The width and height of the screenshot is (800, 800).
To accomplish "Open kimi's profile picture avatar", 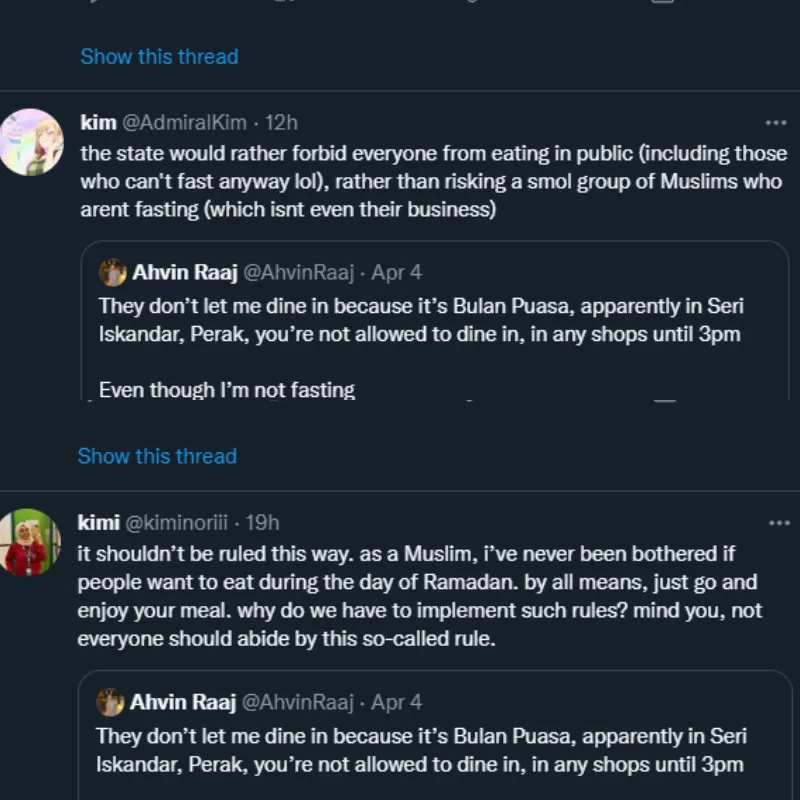I will [31, 542].
